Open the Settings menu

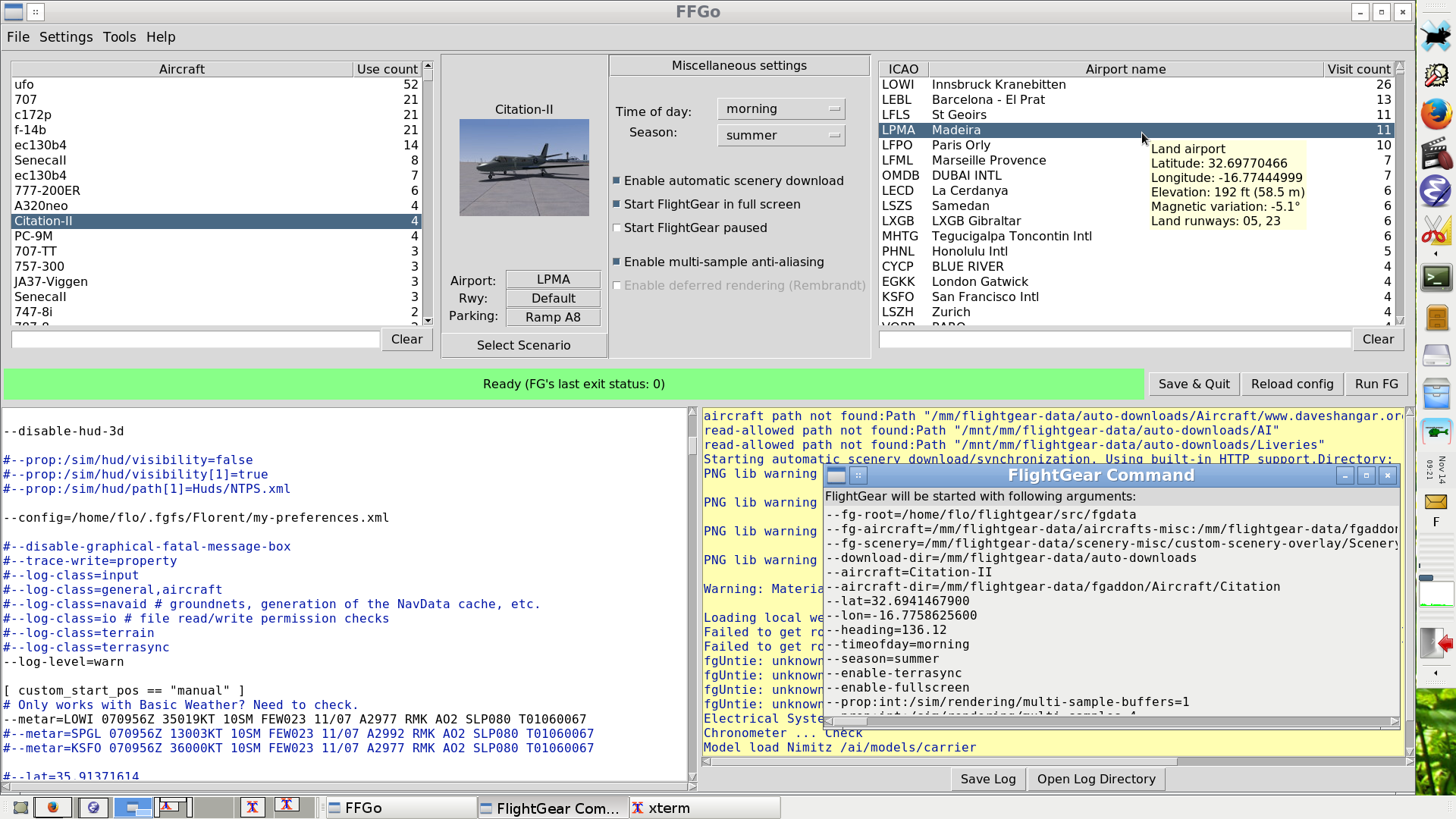pos(66,37)
